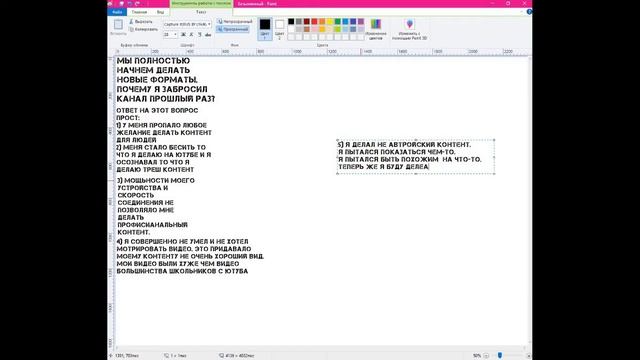Click the Копировать copy button
This screenshot has height=360, width=640.
point(143,29)
